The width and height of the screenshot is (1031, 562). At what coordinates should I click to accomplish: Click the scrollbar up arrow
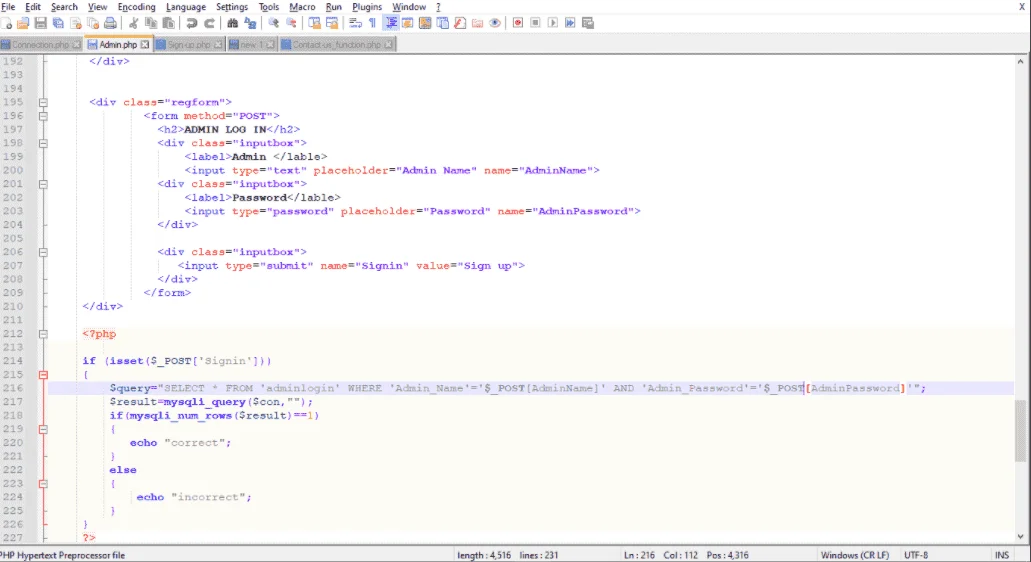1020,62
